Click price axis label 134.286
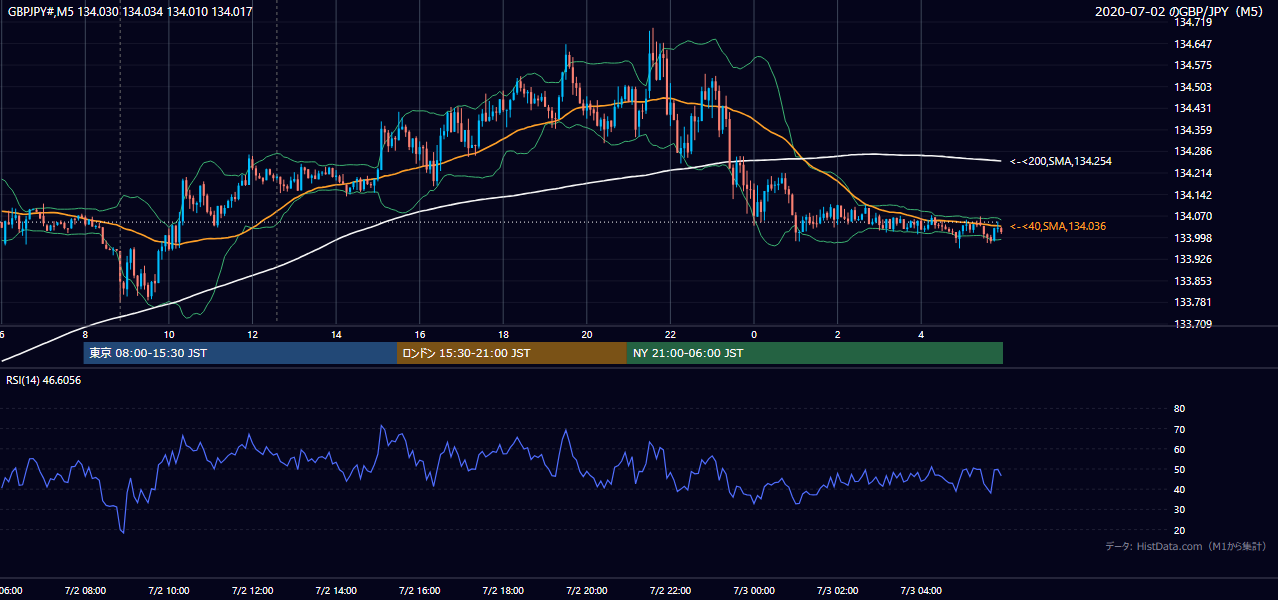This screenshot has height=600, width=1278. [1193, 151]
